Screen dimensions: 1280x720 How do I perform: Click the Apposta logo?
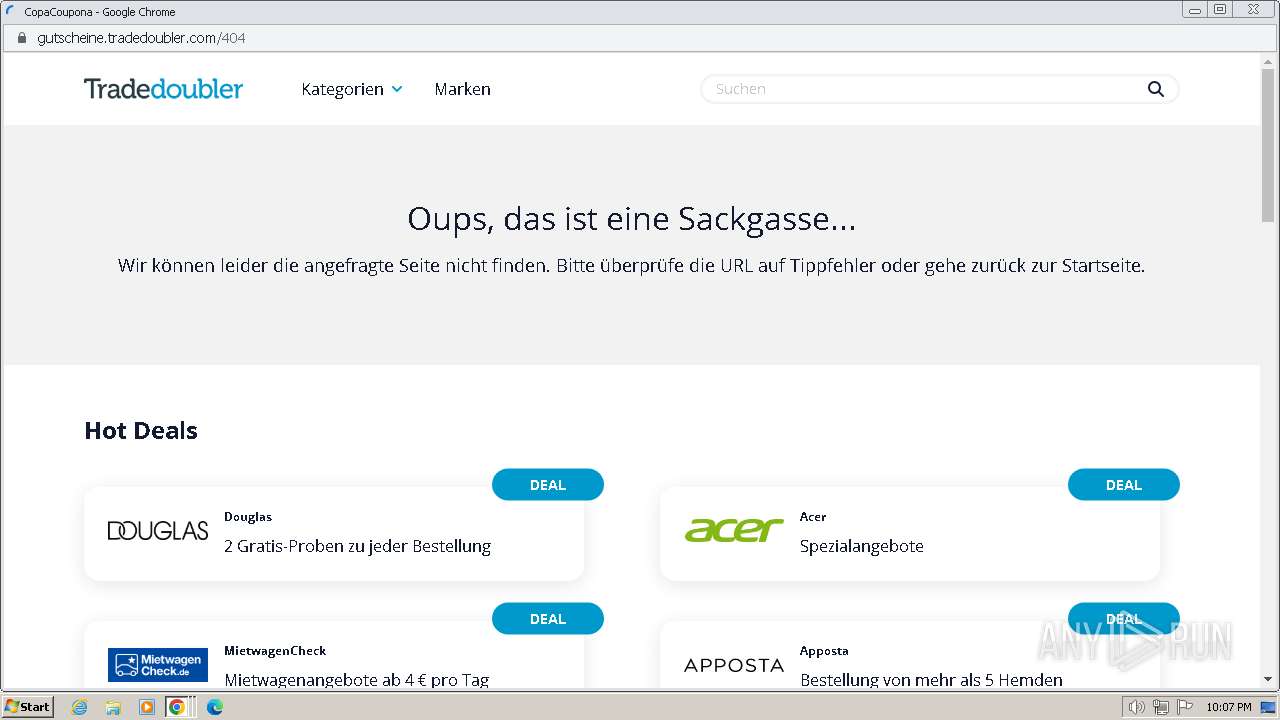point(734,665)
